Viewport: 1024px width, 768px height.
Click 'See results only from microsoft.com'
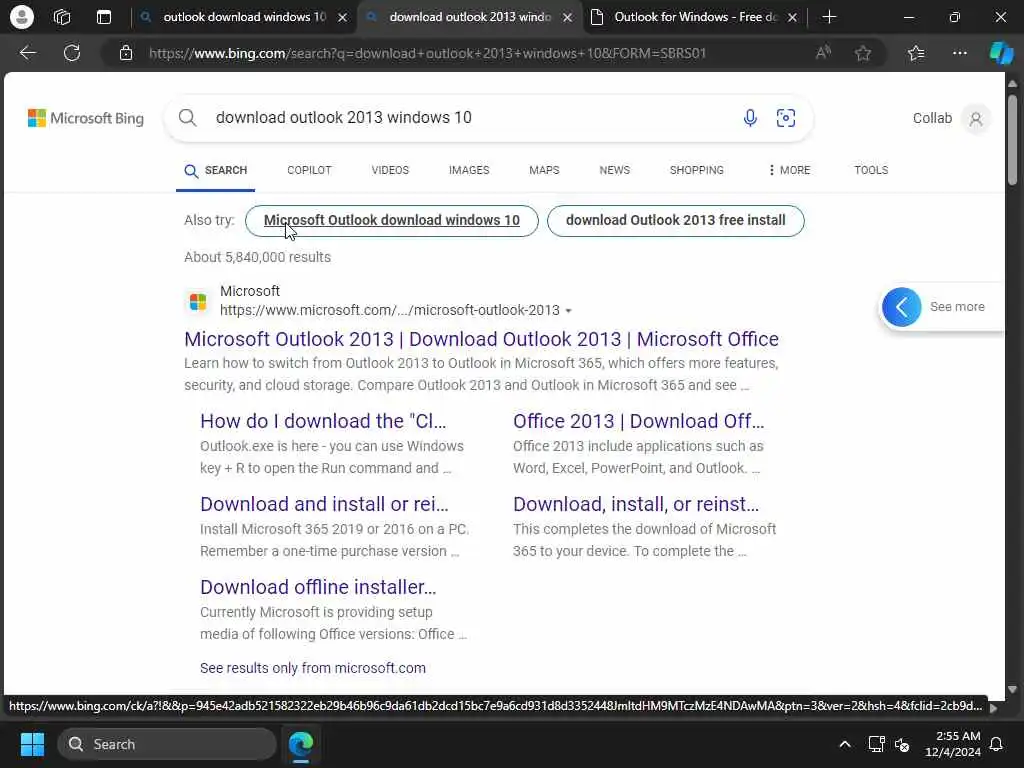313,668
